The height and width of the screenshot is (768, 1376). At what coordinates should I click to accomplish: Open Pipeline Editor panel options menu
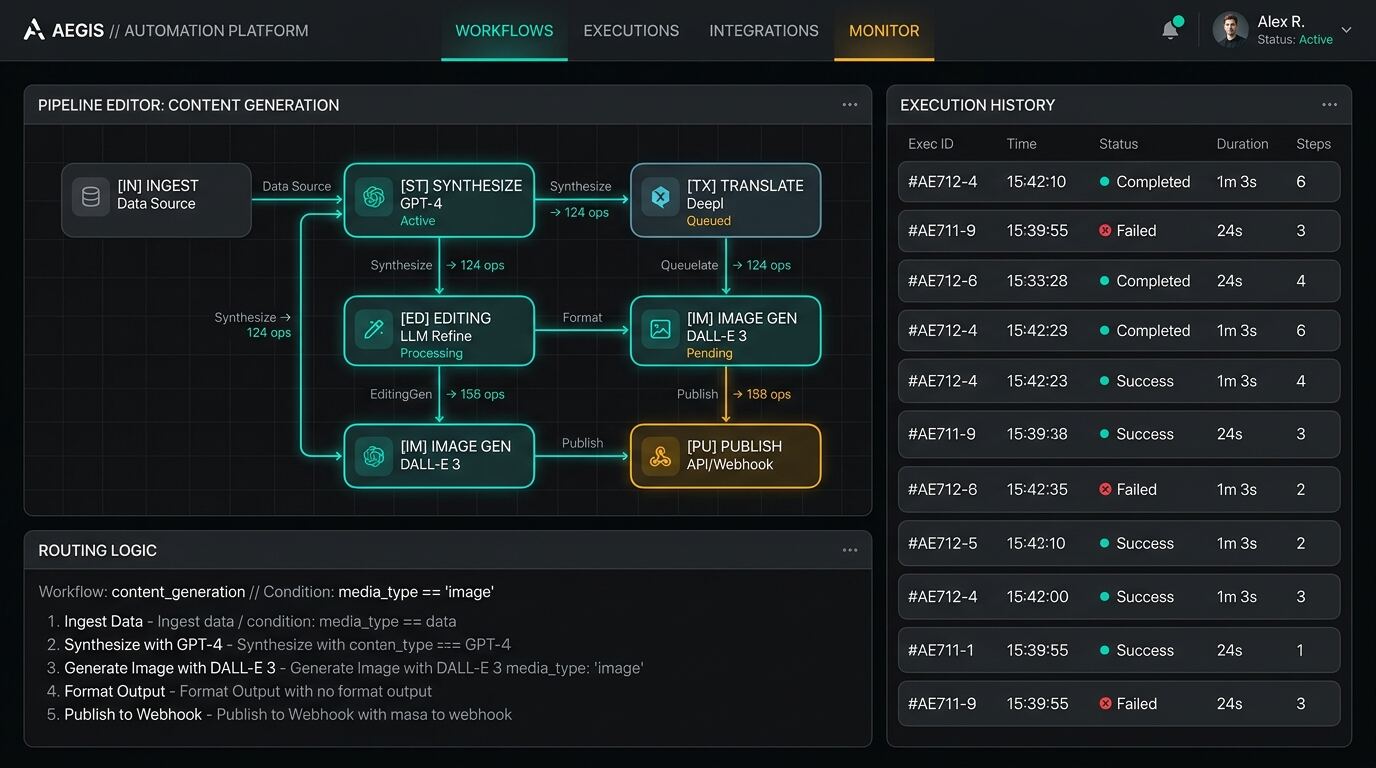coord(850,105)
